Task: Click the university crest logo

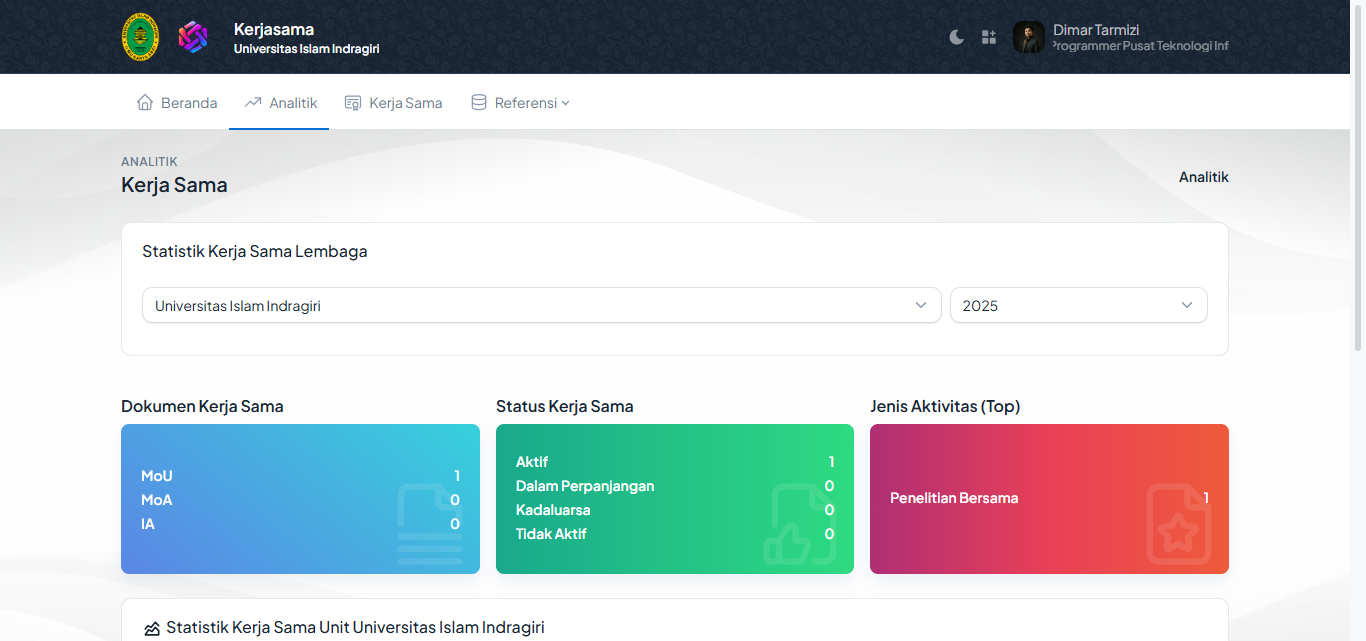Action: tap(140, 37)
